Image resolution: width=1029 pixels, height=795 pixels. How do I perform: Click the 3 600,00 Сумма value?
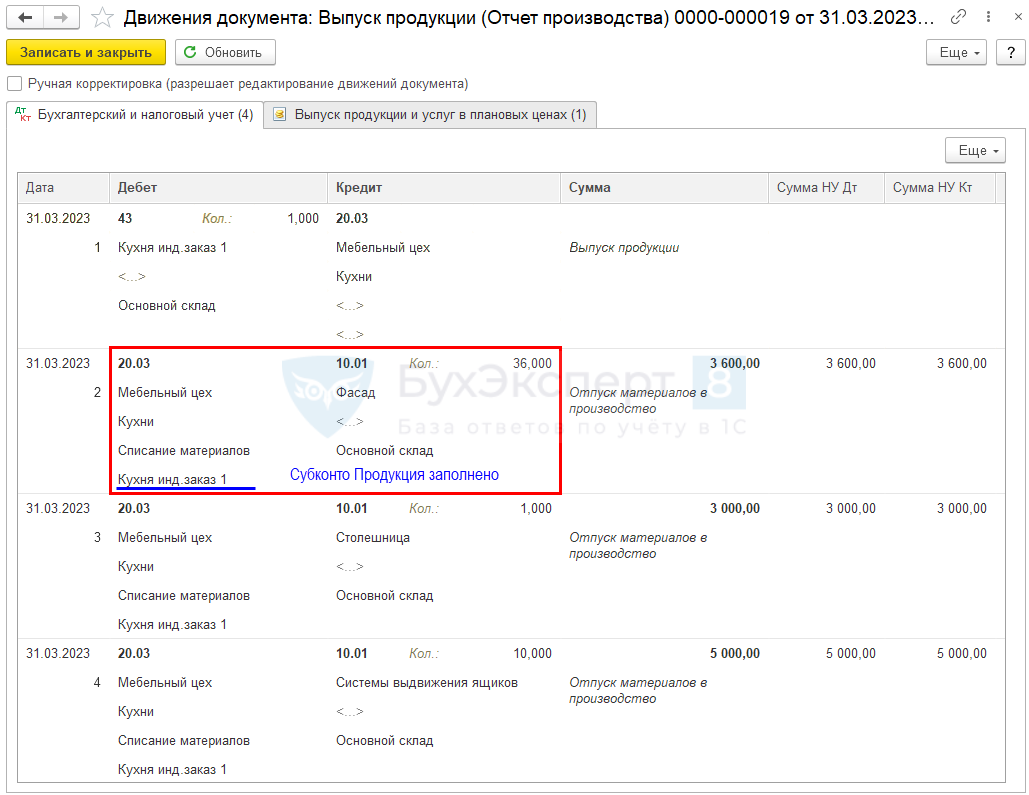point(734,364)
